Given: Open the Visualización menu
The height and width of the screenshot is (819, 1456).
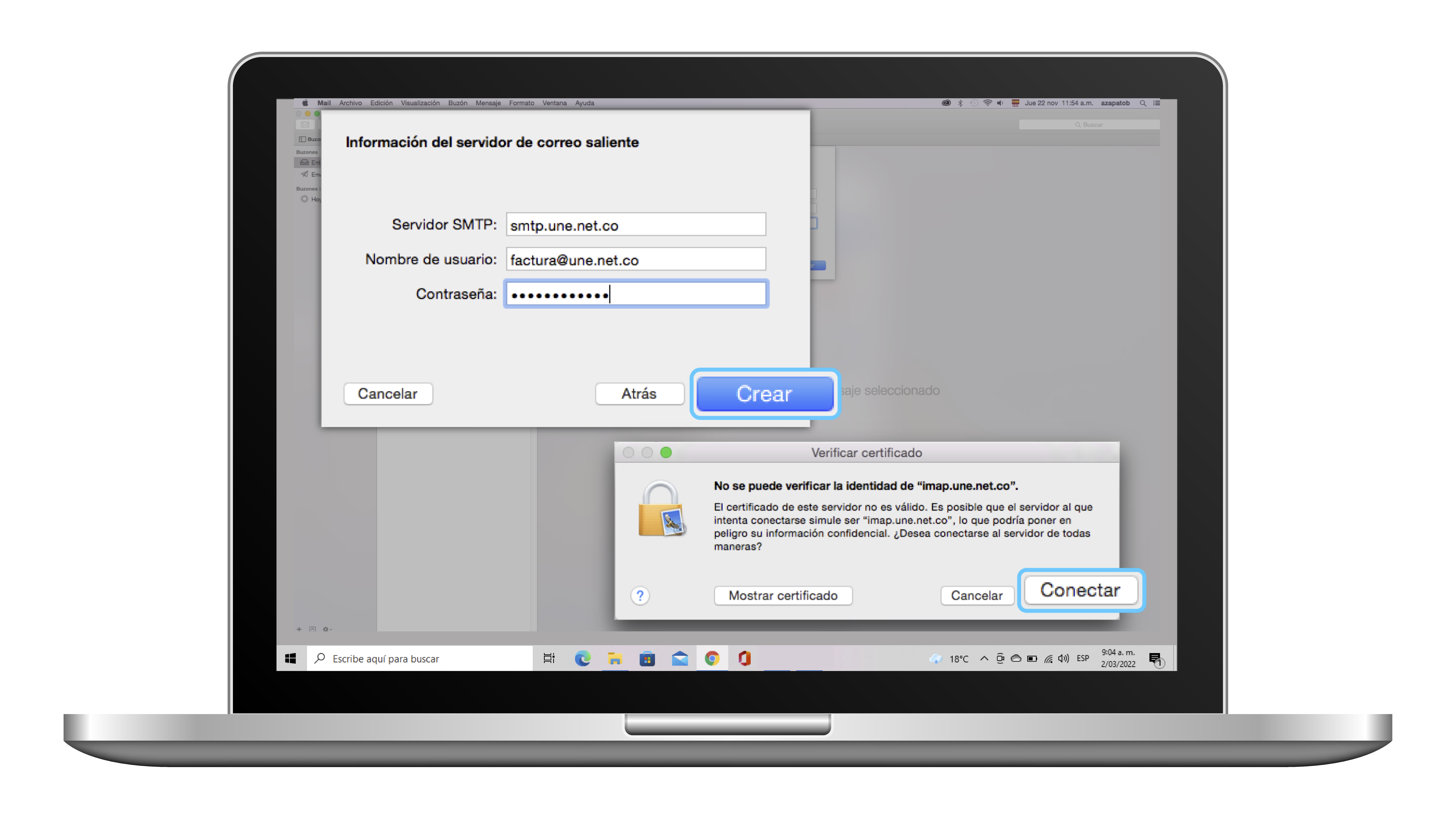Looking at the screenshot, I should [x=420, y=103].
